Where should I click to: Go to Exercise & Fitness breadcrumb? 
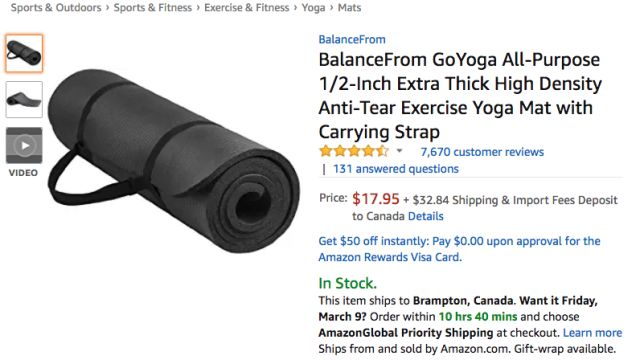tap(247, 8)
